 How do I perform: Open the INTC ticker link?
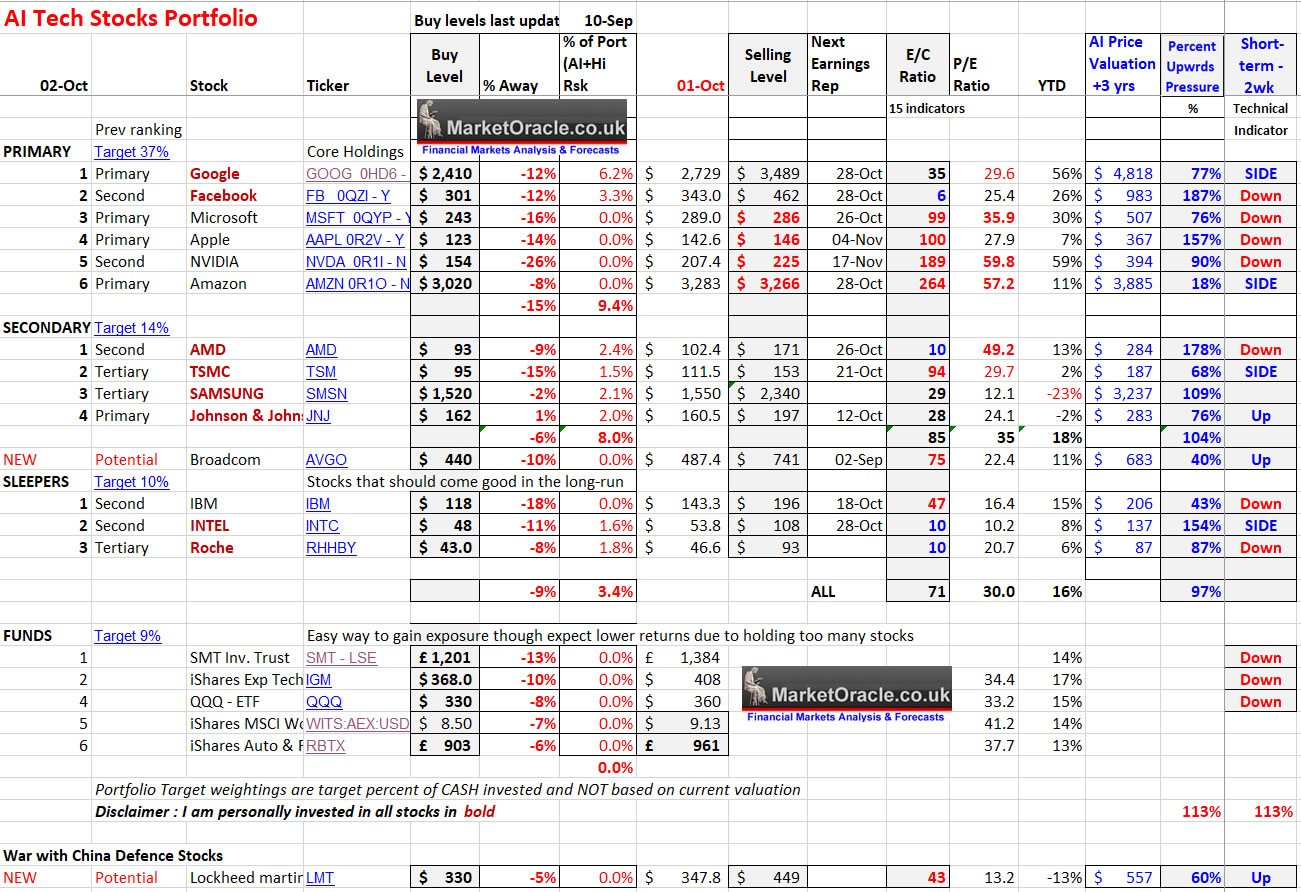click(x=322, y=526)
